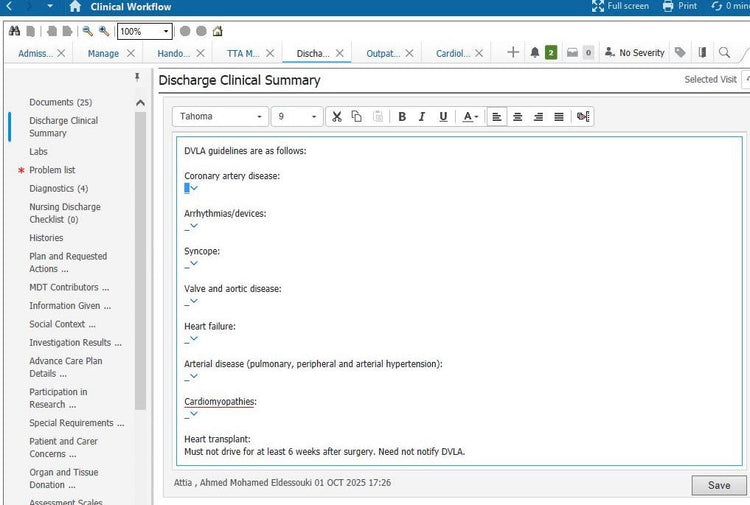Cut selected text with scissors icon

337,117
